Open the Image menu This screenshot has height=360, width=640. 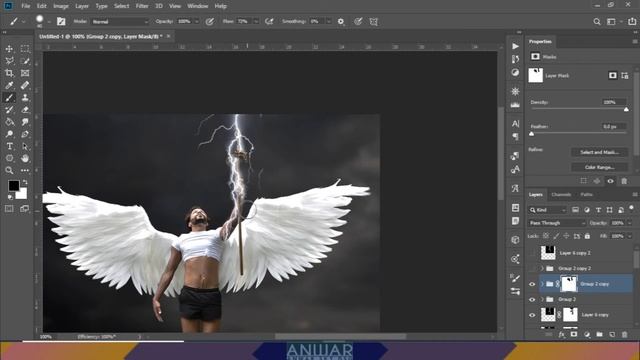[61, 6]
